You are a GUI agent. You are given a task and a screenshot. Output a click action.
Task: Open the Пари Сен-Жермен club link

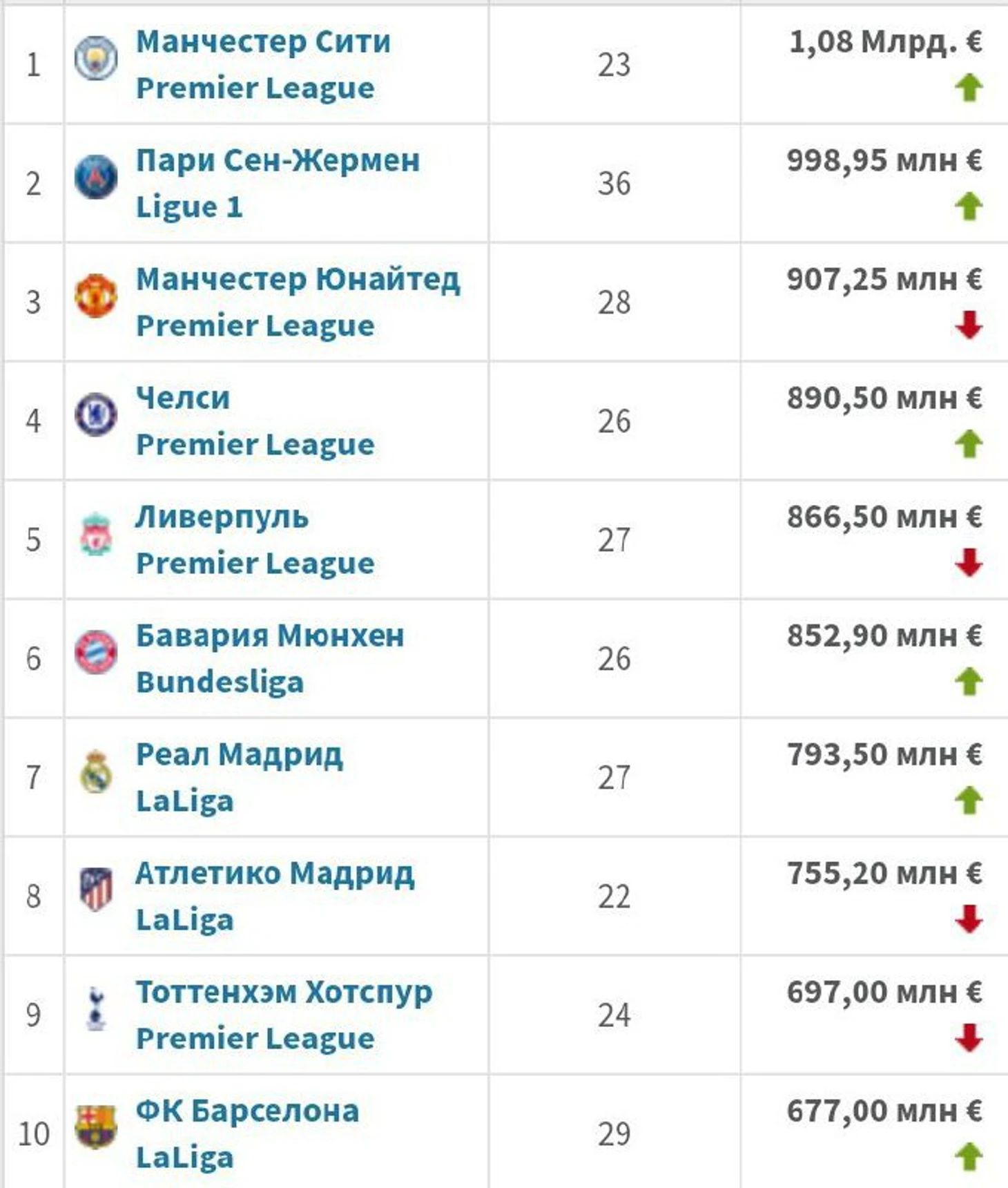(x=278, y=160)
